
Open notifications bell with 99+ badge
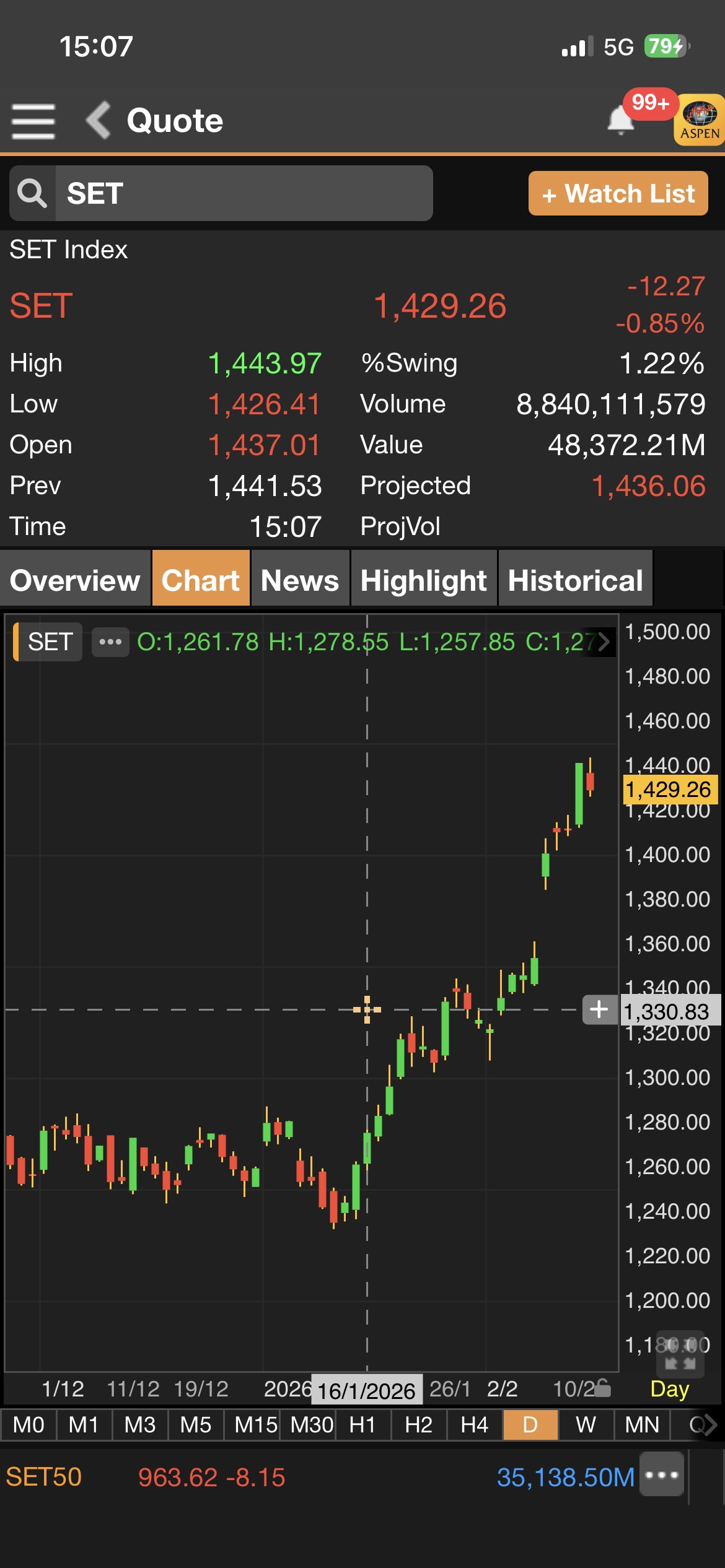pyautogui.click(x=621, y=120)
